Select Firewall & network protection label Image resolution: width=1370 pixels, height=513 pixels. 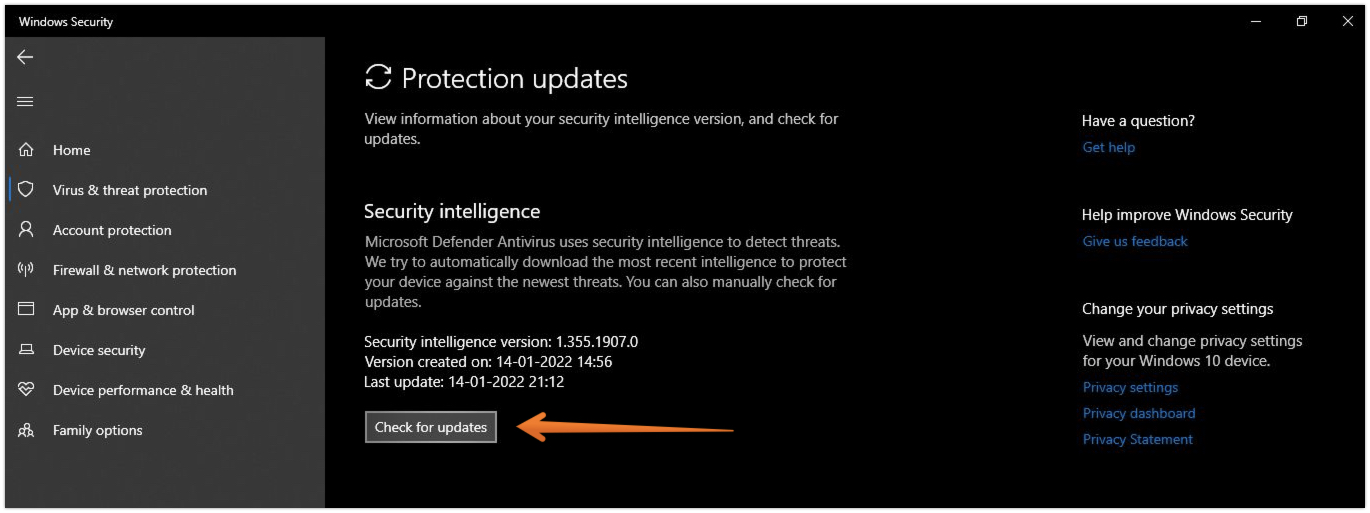click(144, 270)
